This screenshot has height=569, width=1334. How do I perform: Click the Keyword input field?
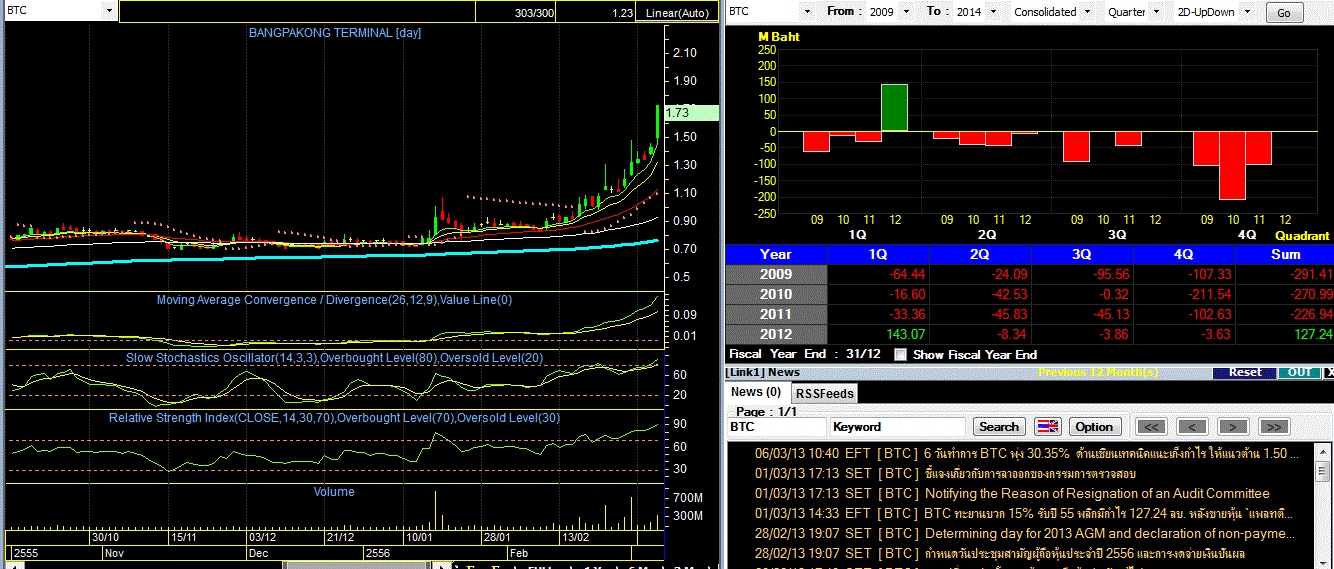click(x=898, y=426)
